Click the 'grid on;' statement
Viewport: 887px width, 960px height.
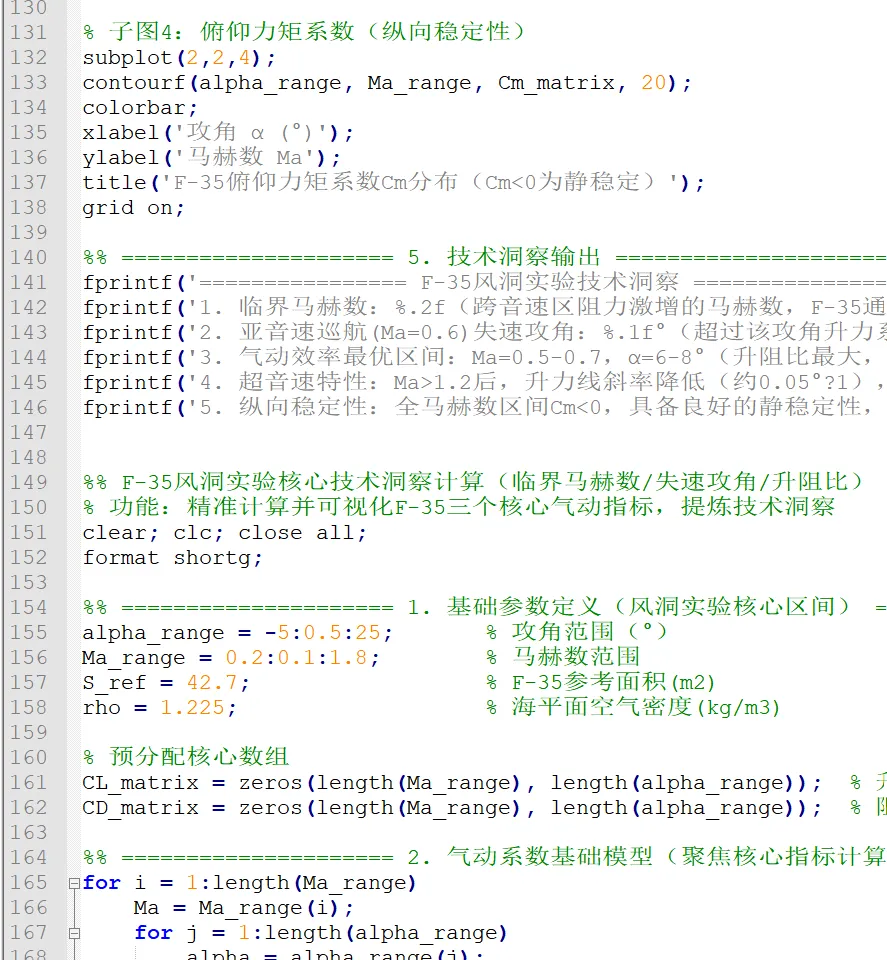(133, 208)
